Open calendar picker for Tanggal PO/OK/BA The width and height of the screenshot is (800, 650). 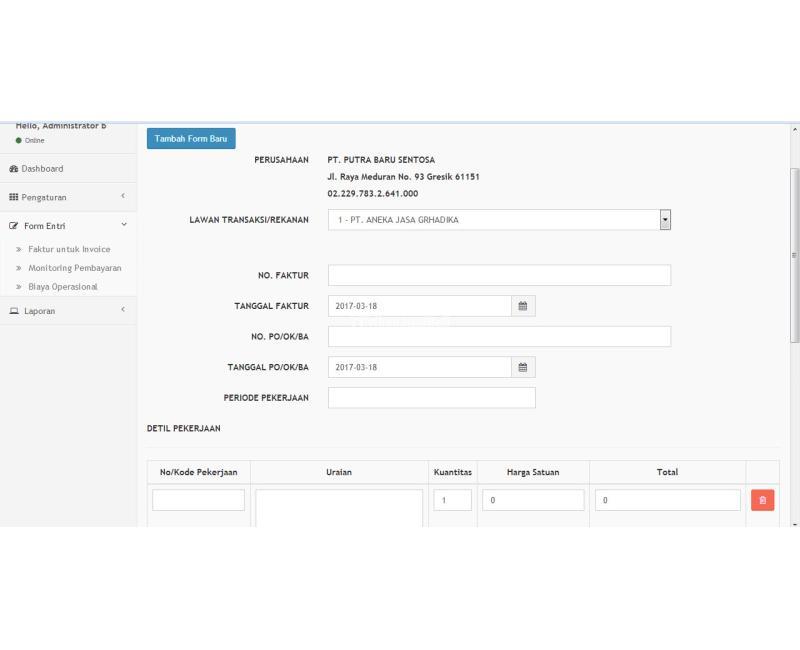pyautogui.click(x=522, y=367)
